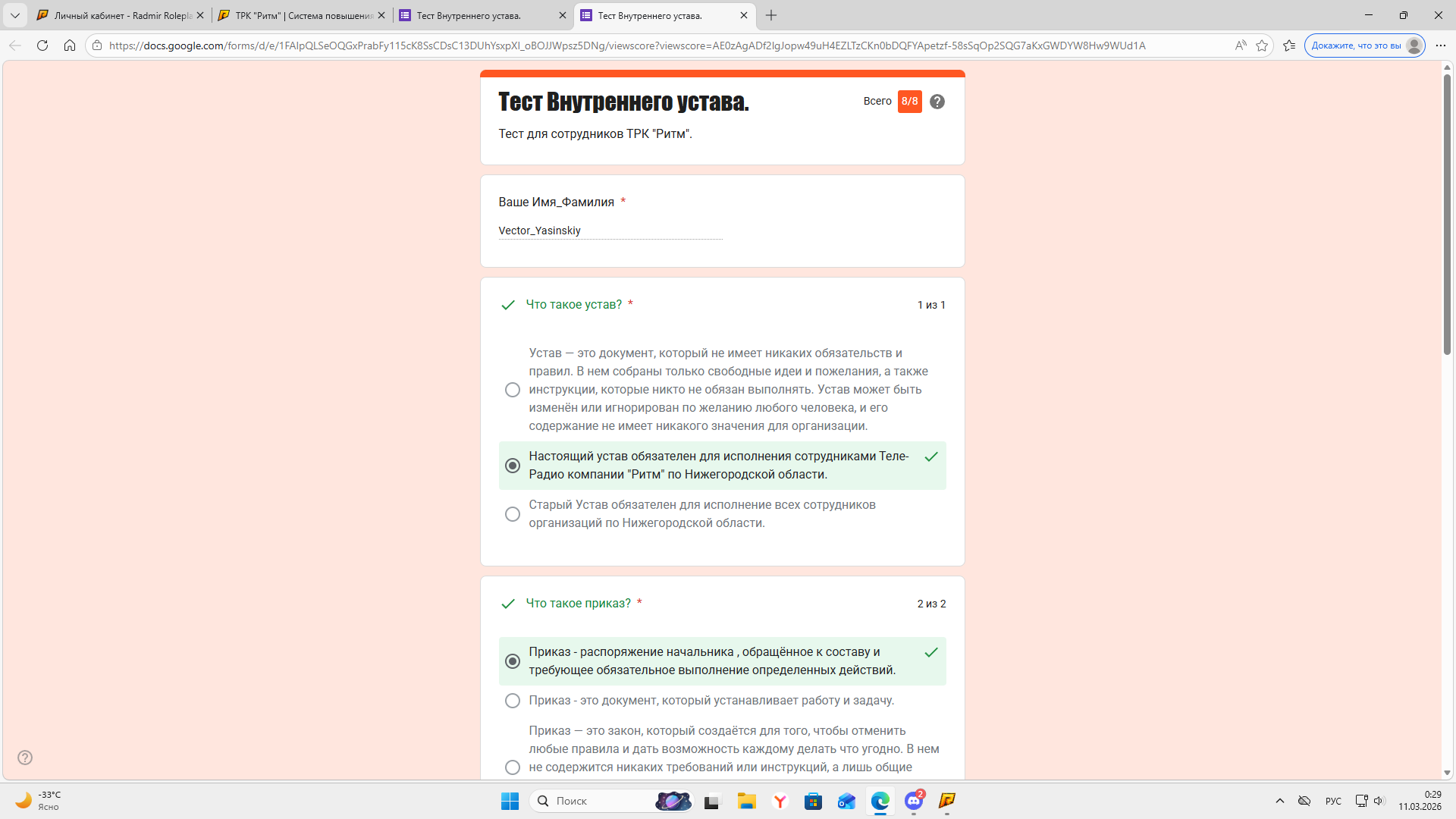Click the score help question mark icon
1456x819 pixels.
coord(937,102)
